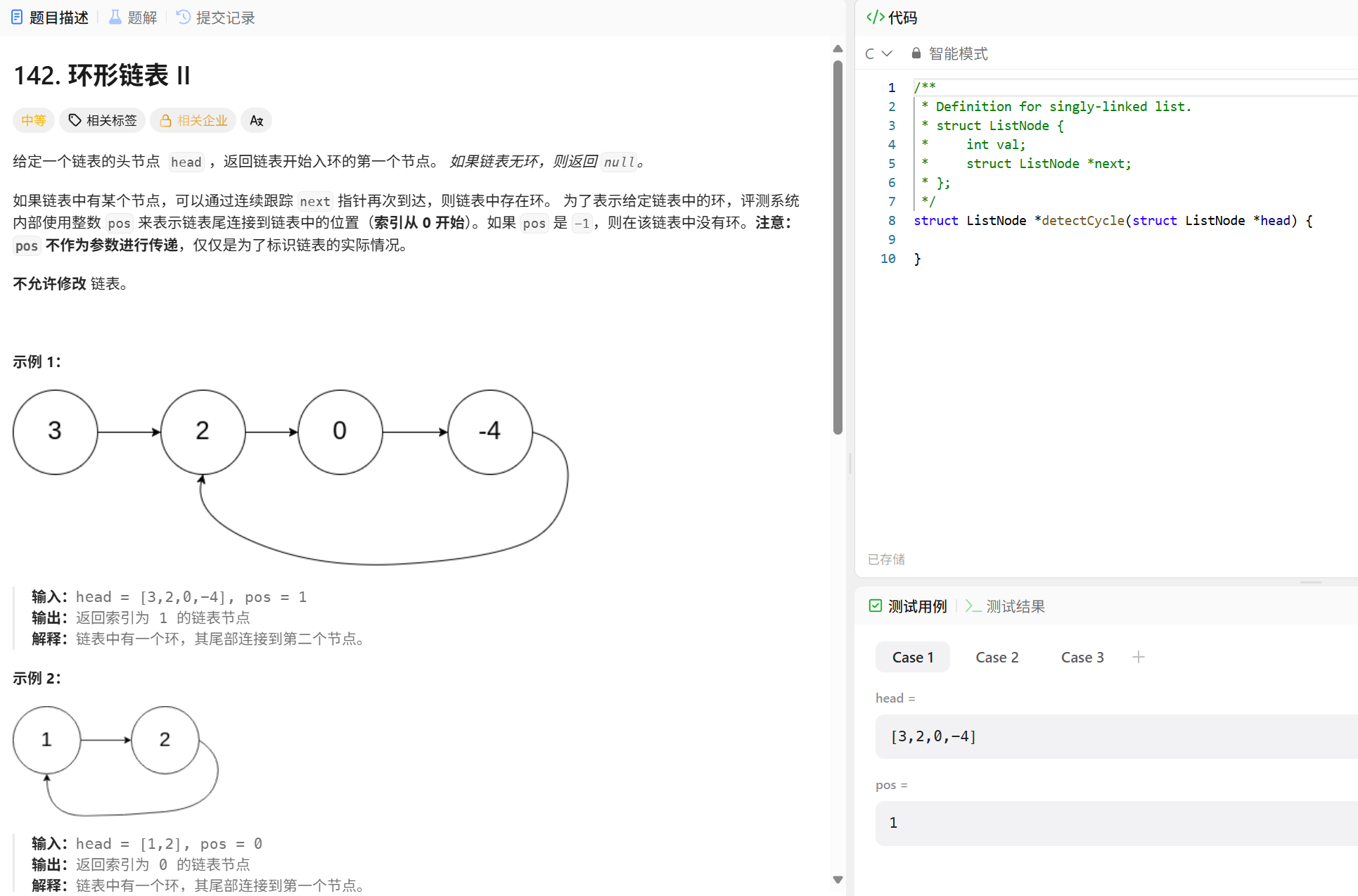Add a new test case with plus
1358x896 pixels.
click(1139, 657)
